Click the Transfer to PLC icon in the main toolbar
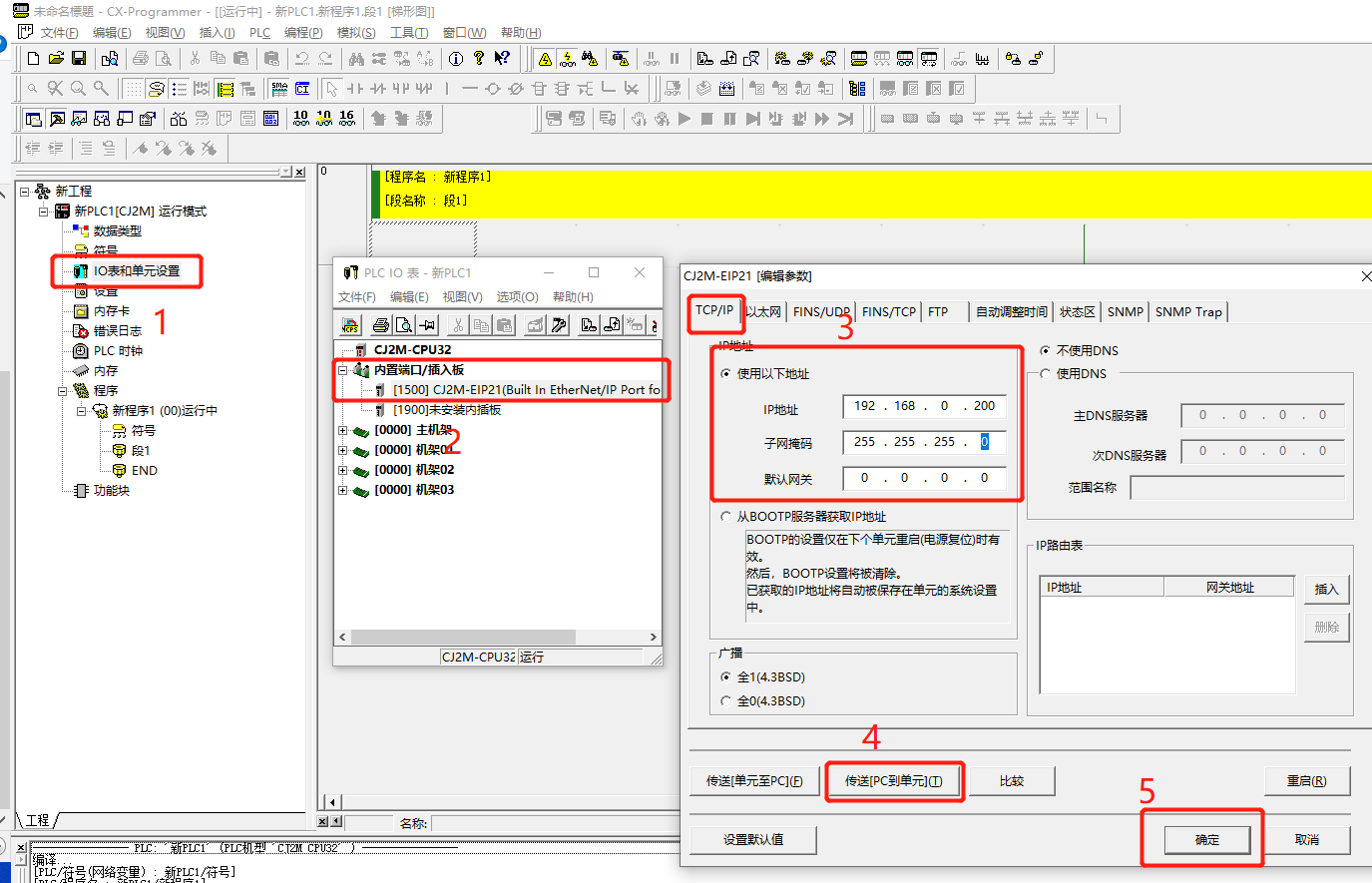Image resolution: width=1372 pixels, height=883 pixels. pos(705,59)
